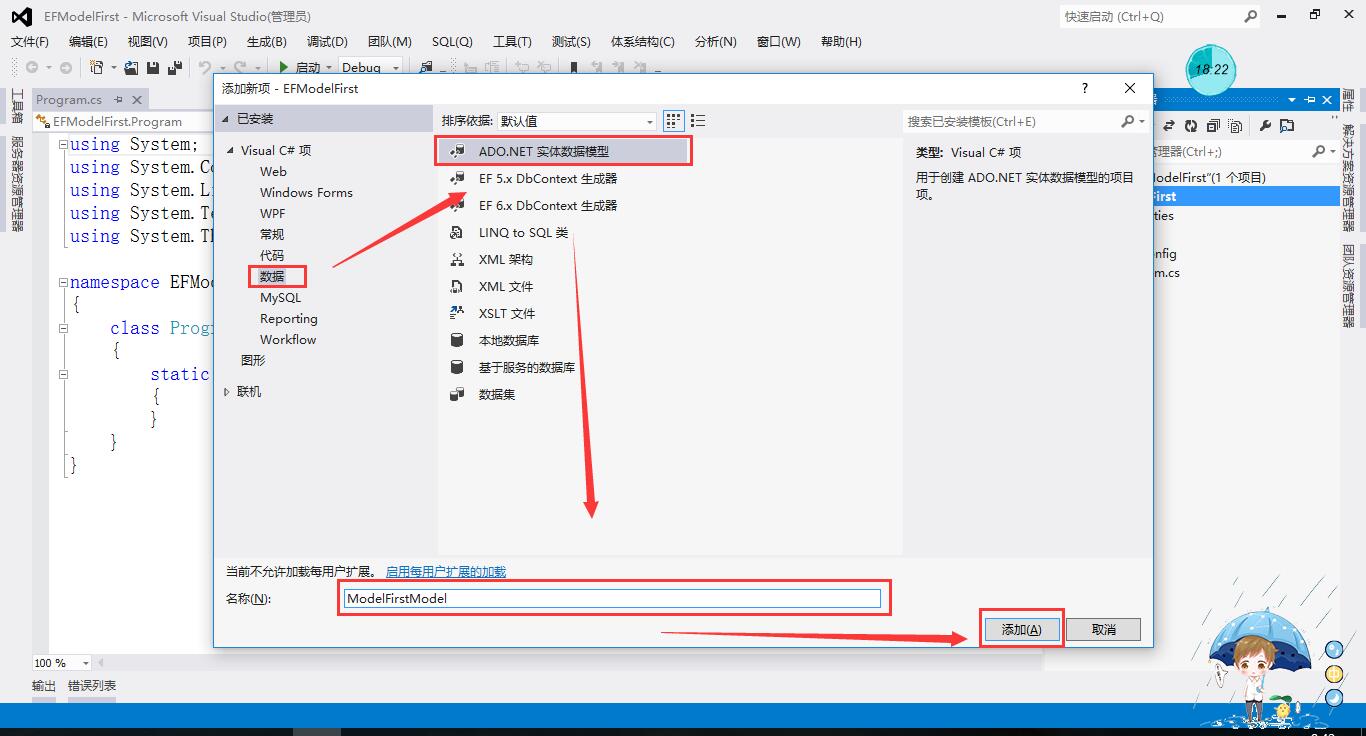The width and height of the screenshot is (1366, 736).
Task: Switch to the Program.cs tab
Action: pos(69,99)
